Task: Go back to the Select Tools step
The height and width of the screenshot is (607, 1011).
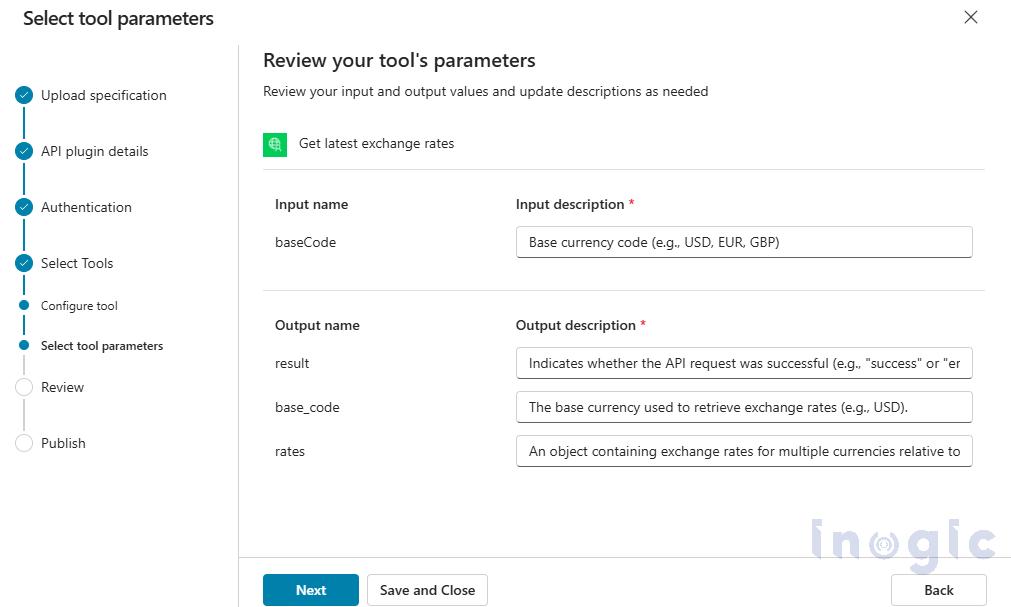Action: point(77,263)
